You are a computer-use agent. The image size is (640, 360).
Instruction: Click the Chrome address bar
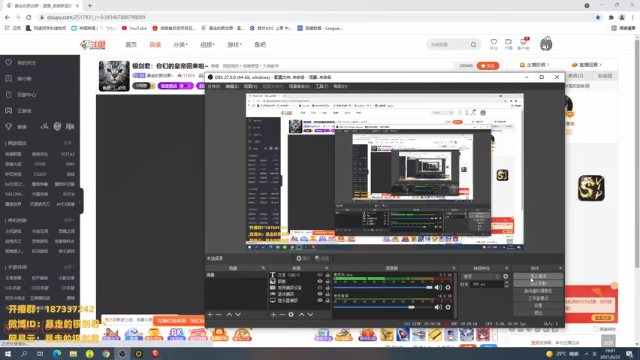[314, 17]
